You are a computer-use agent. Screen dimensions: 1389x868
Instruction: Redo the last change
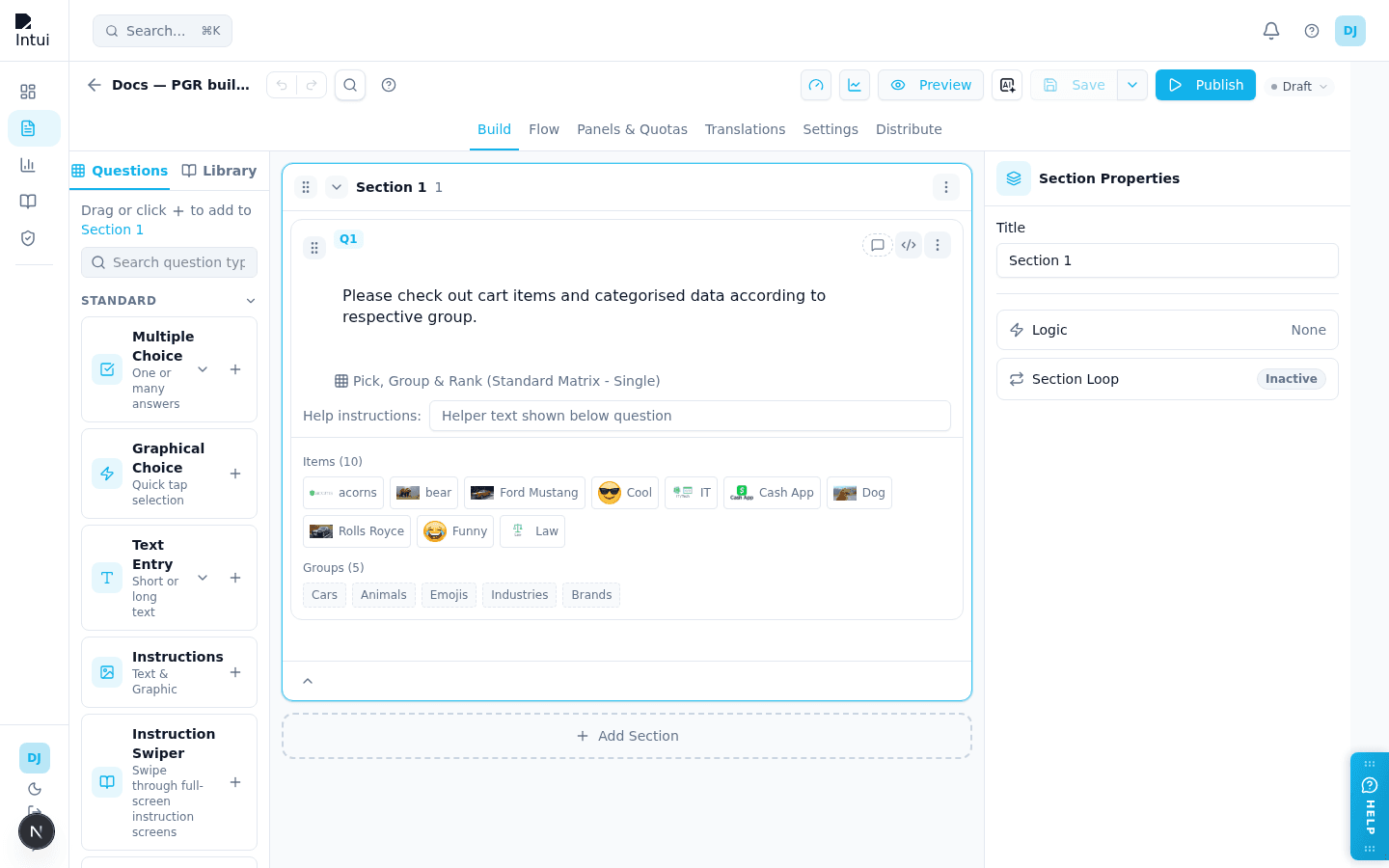click(x=312, y=85)
